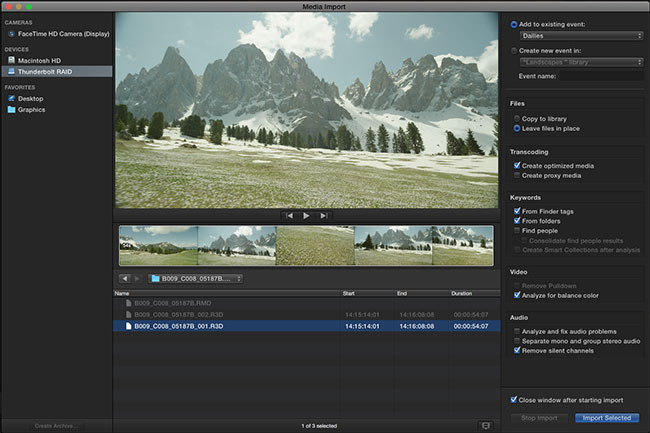This screenshot has height=433, width=650.
Task: Uncheck Remove silent channels
Action: click(x=516, y=351)
